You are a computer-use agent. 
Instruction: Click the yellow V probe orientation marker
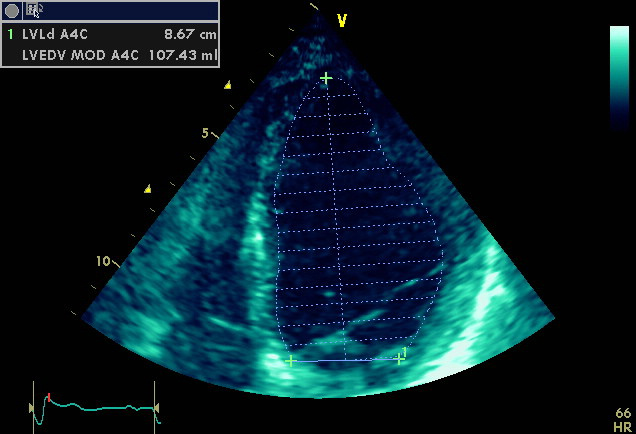click(342, 20)
